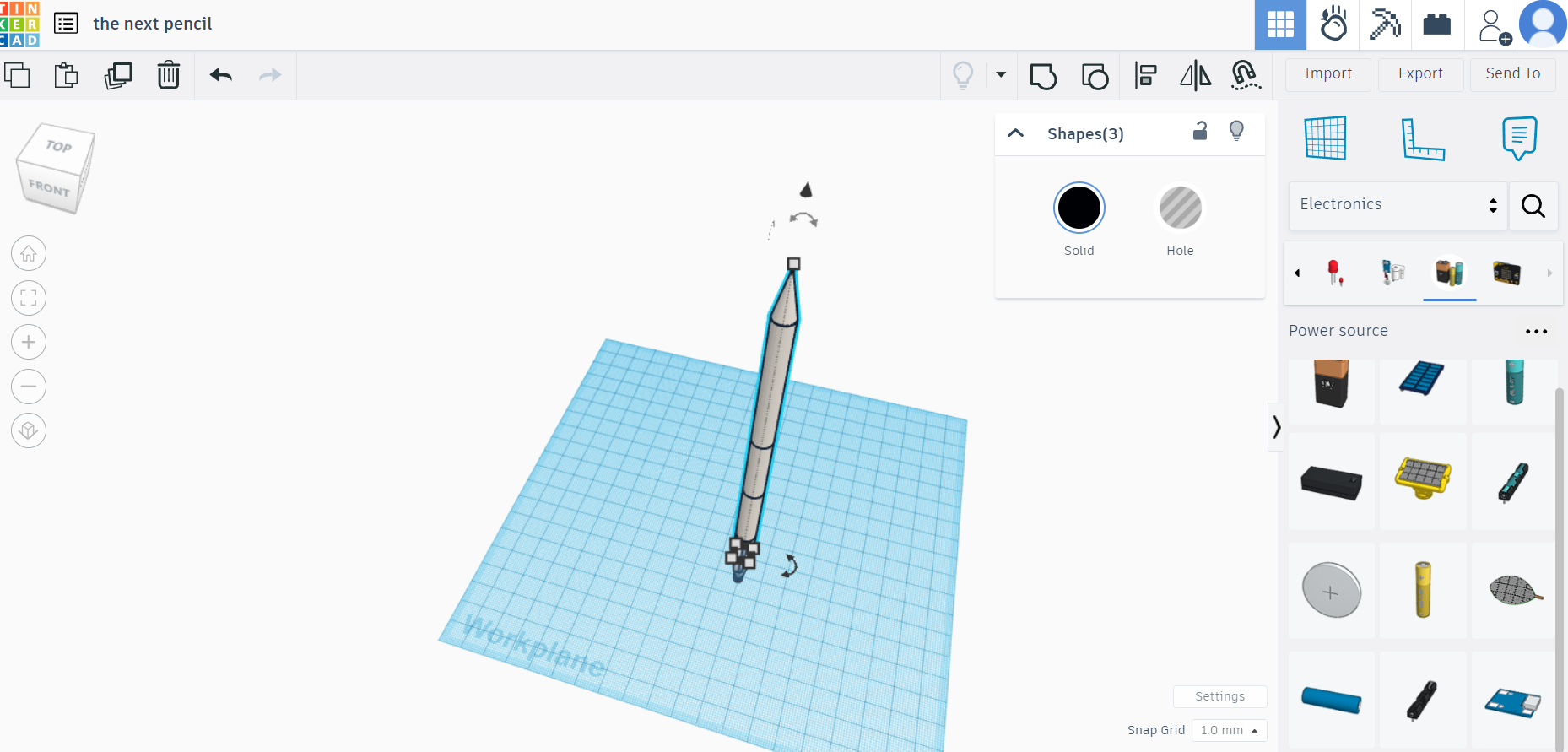Open the Snap Grid 1.0 mm dropdown

(1229, 730)
